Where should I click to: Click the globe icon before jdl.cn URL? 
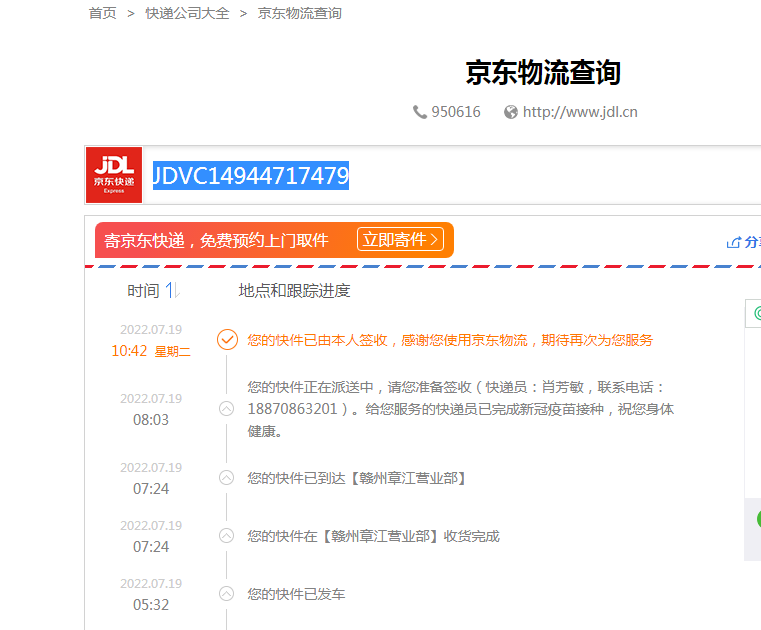click(511, 112)
